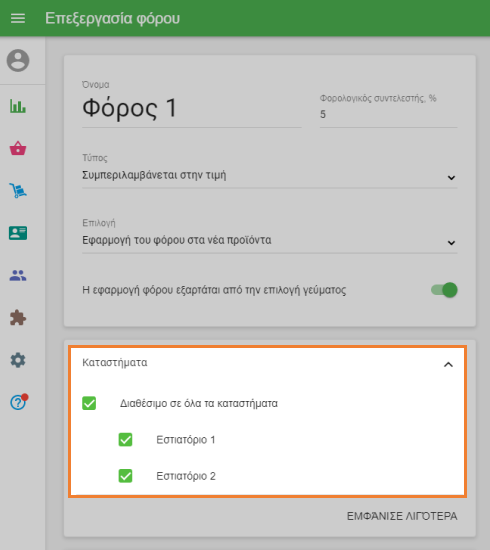The image size is (490, 550).
Task: Open the items shopping basket icon
Action: pos(18,148)
